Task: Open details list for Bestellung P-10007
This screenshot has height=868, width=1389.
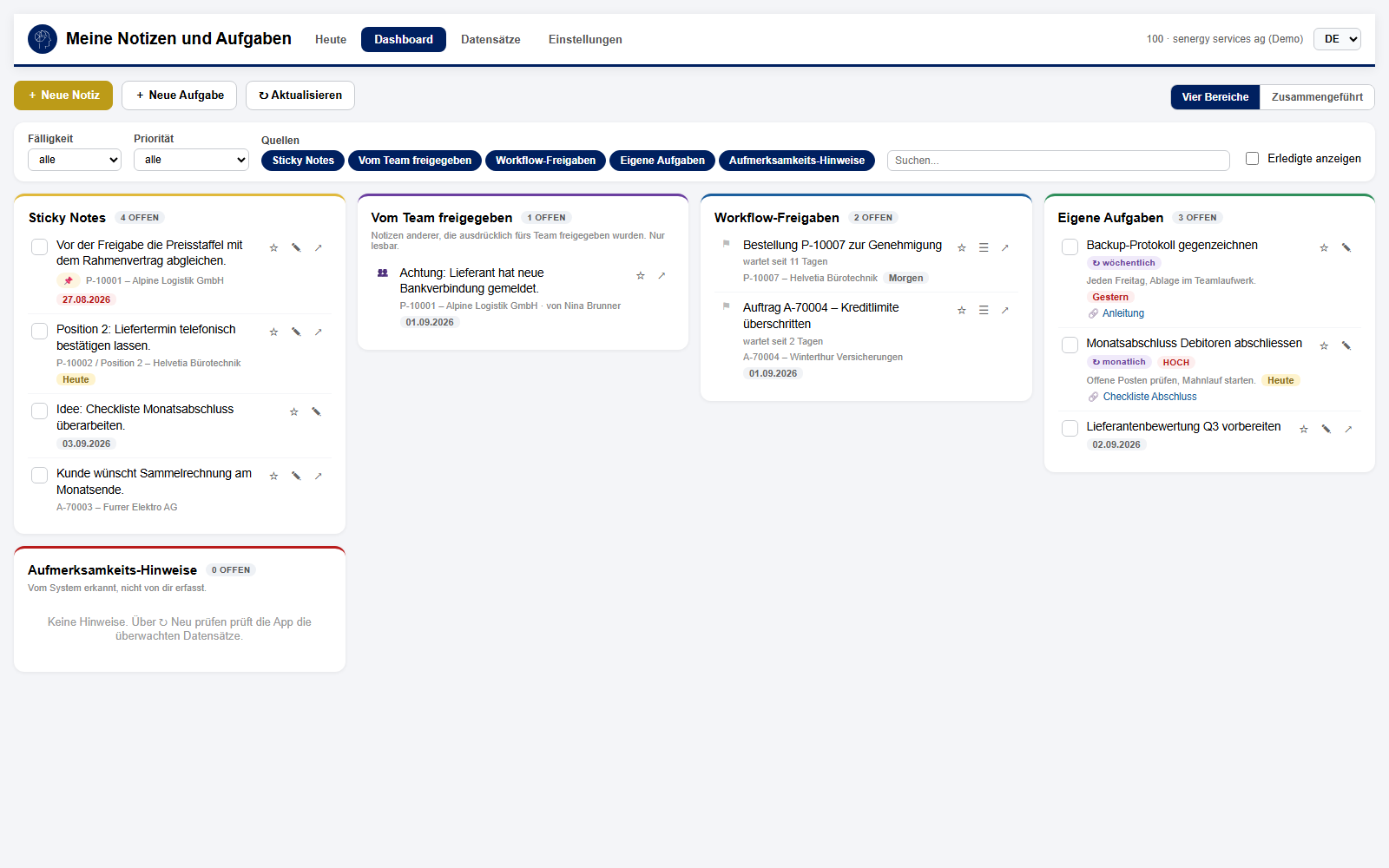Action: 984,247
